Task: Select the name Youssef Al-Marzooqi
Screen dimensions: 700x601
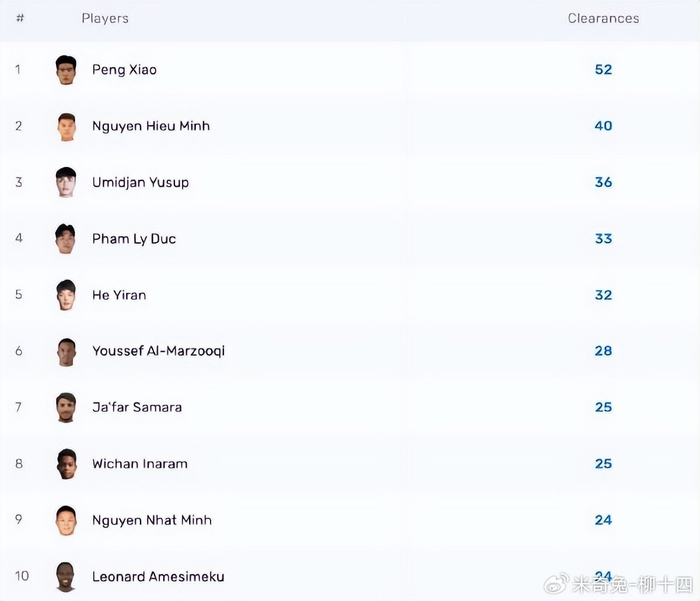Action: point(158,351)
